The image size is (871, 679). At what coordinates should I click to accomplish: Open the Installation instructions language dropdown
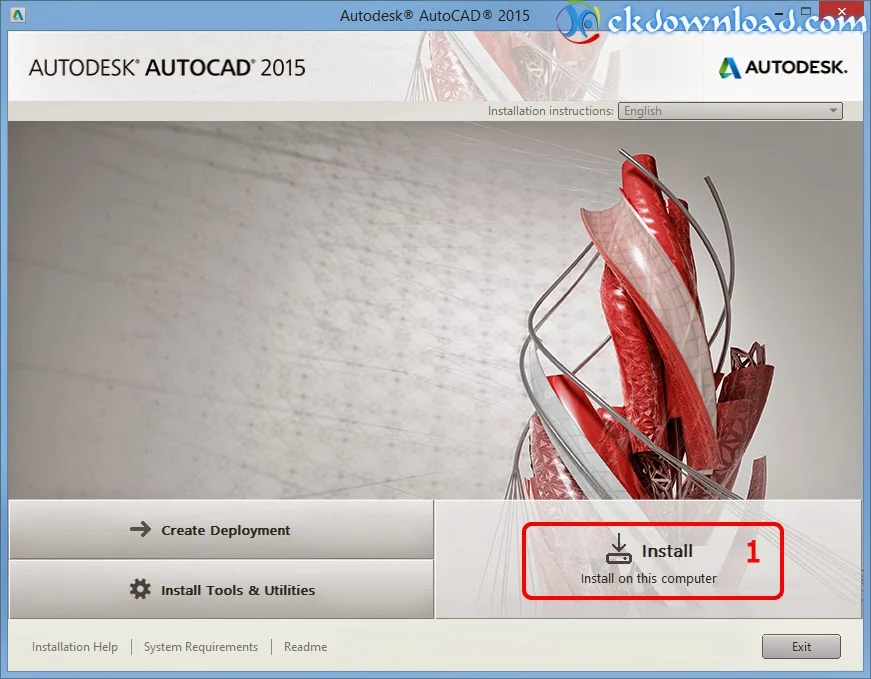[x=730, y=111]
